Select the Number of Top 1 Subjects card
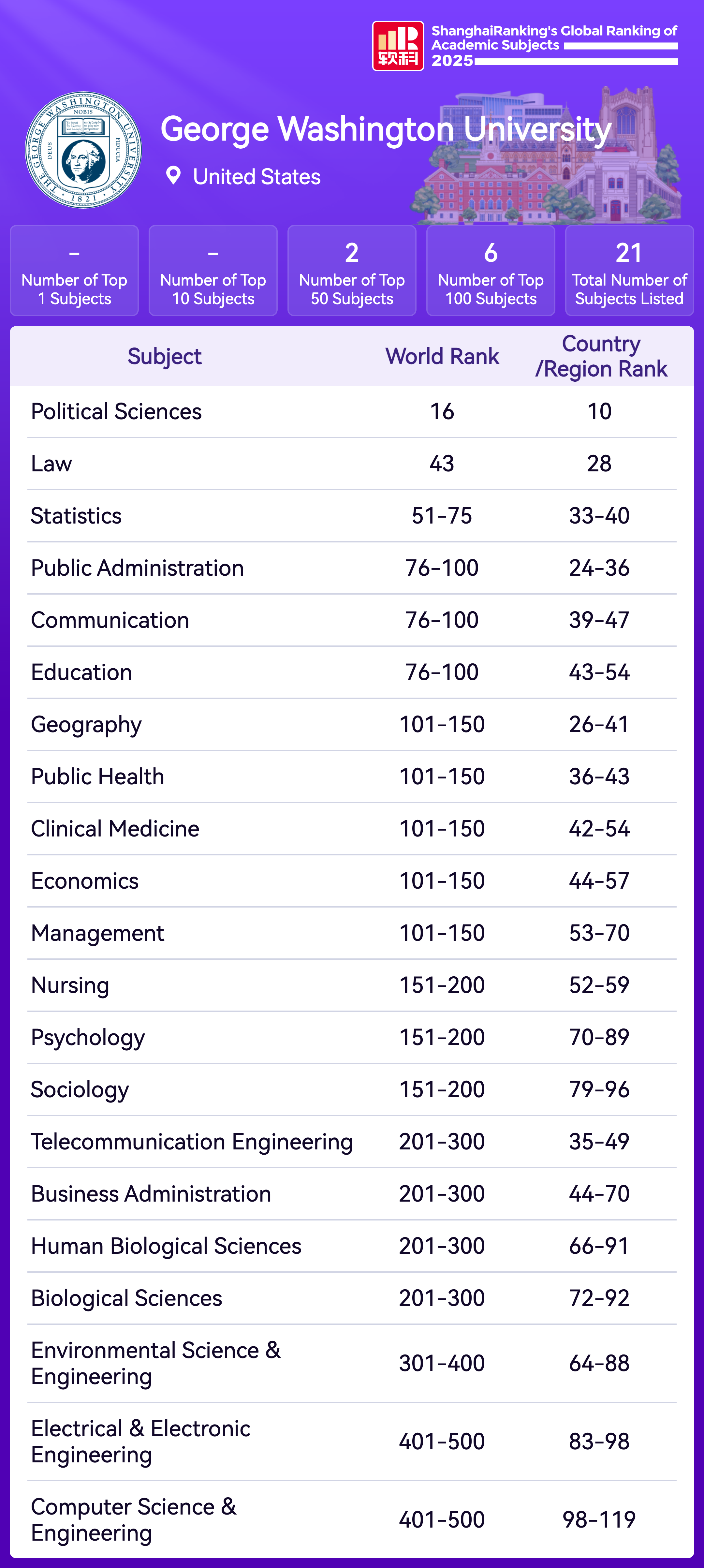The width and height of the screenshot is (704, 1568). (74, 271)
